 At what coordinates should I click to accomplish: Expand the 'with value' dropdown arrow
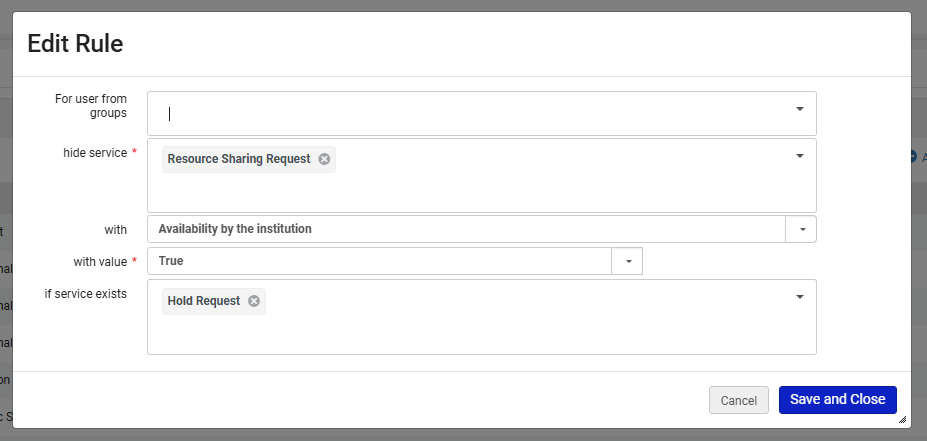tap(628, 261)
